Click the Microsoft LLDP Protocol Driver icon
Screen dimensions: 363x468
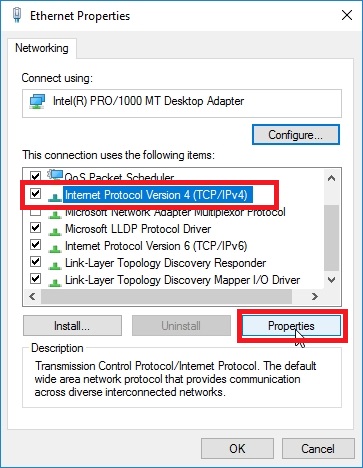(55, 231)
